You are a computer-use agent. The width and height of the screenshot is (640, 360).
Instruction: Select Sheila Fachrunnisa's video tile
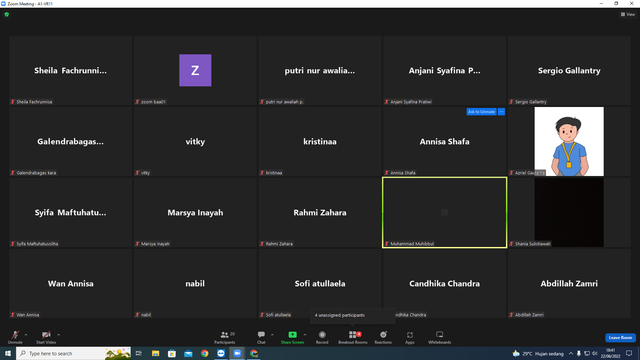71,71
